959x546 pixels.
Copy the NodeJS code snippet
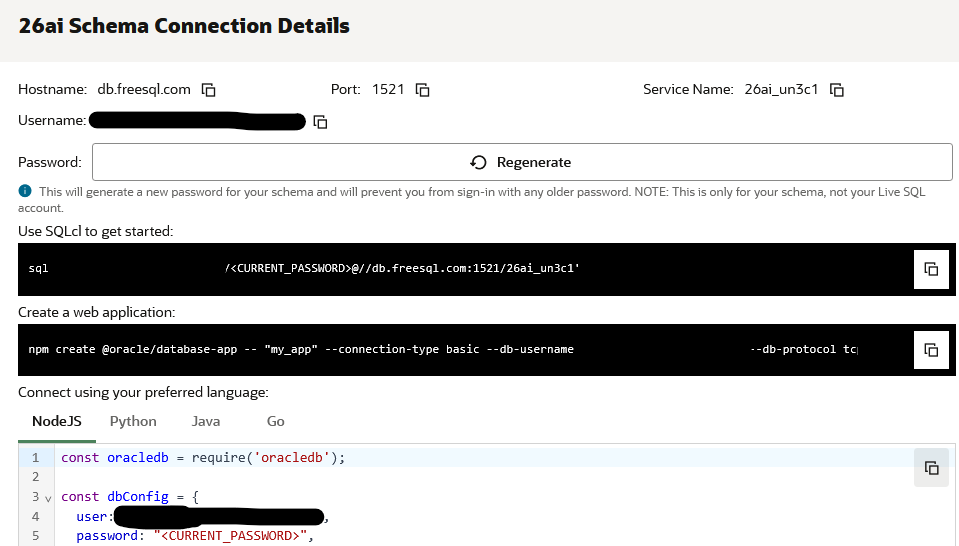pyautogui.click(x=930, y=467)
